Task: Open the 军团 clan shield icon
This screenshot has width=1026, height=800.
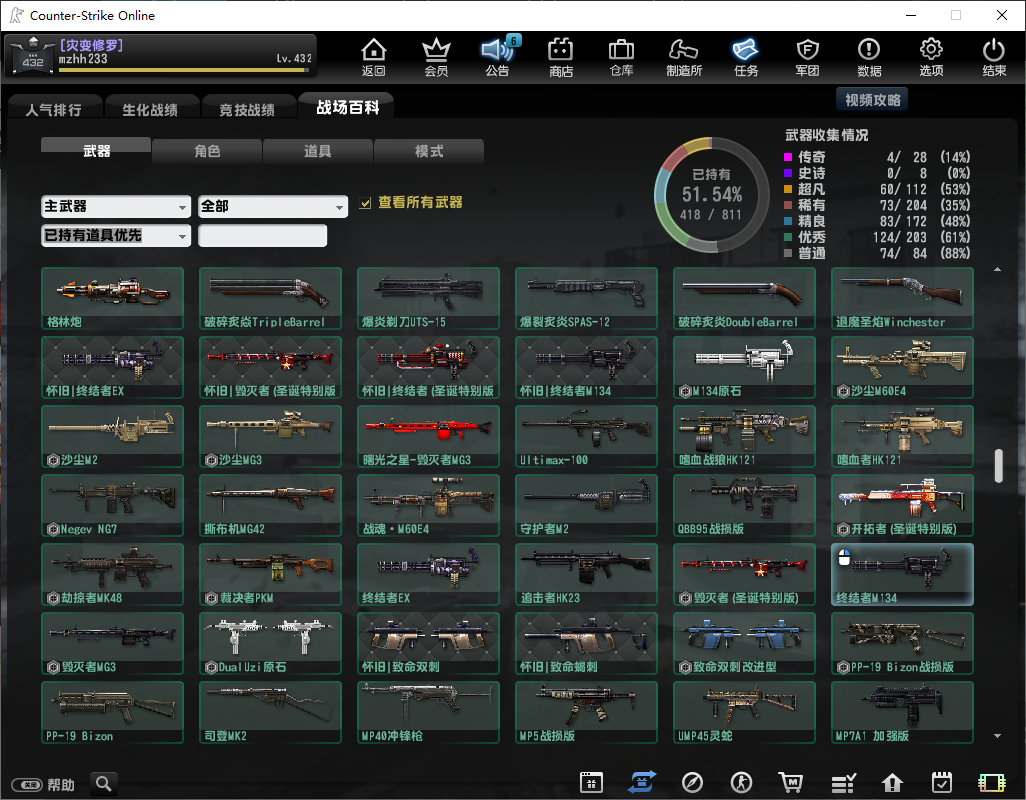Action: click(807, 56)
